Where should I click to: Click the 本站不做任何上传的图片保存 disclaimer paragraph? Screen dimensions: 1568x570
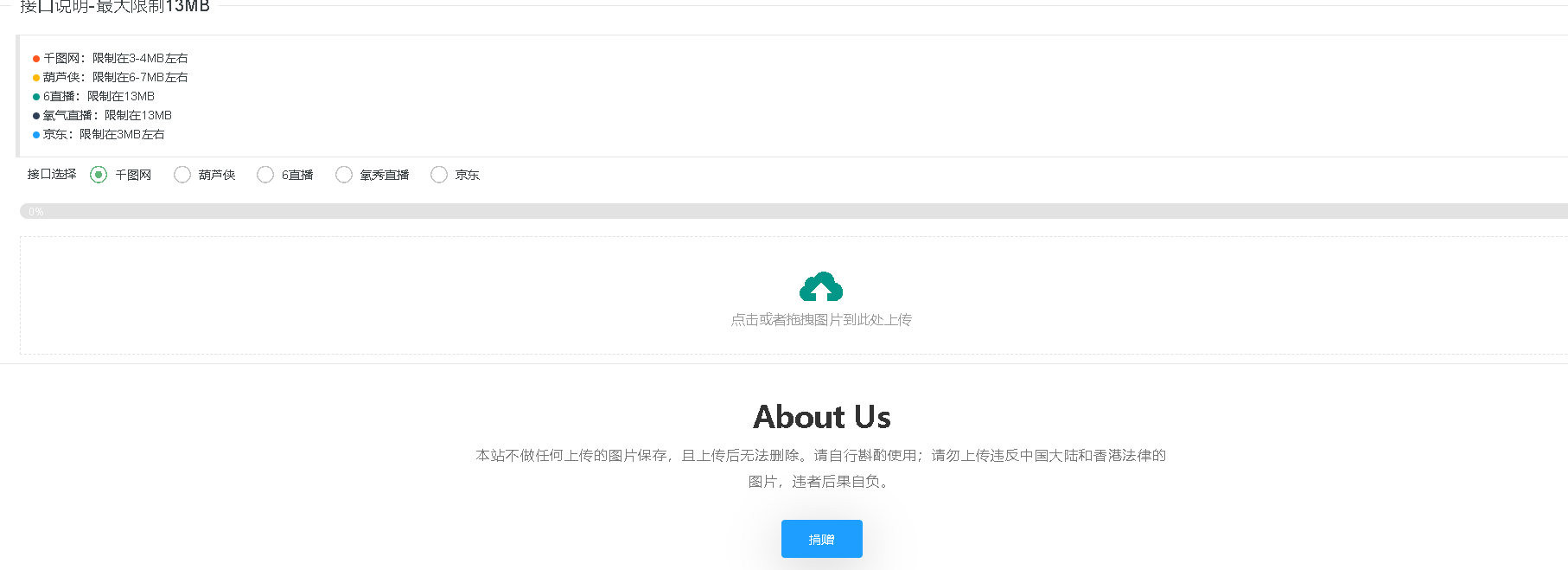pos(821,468)
